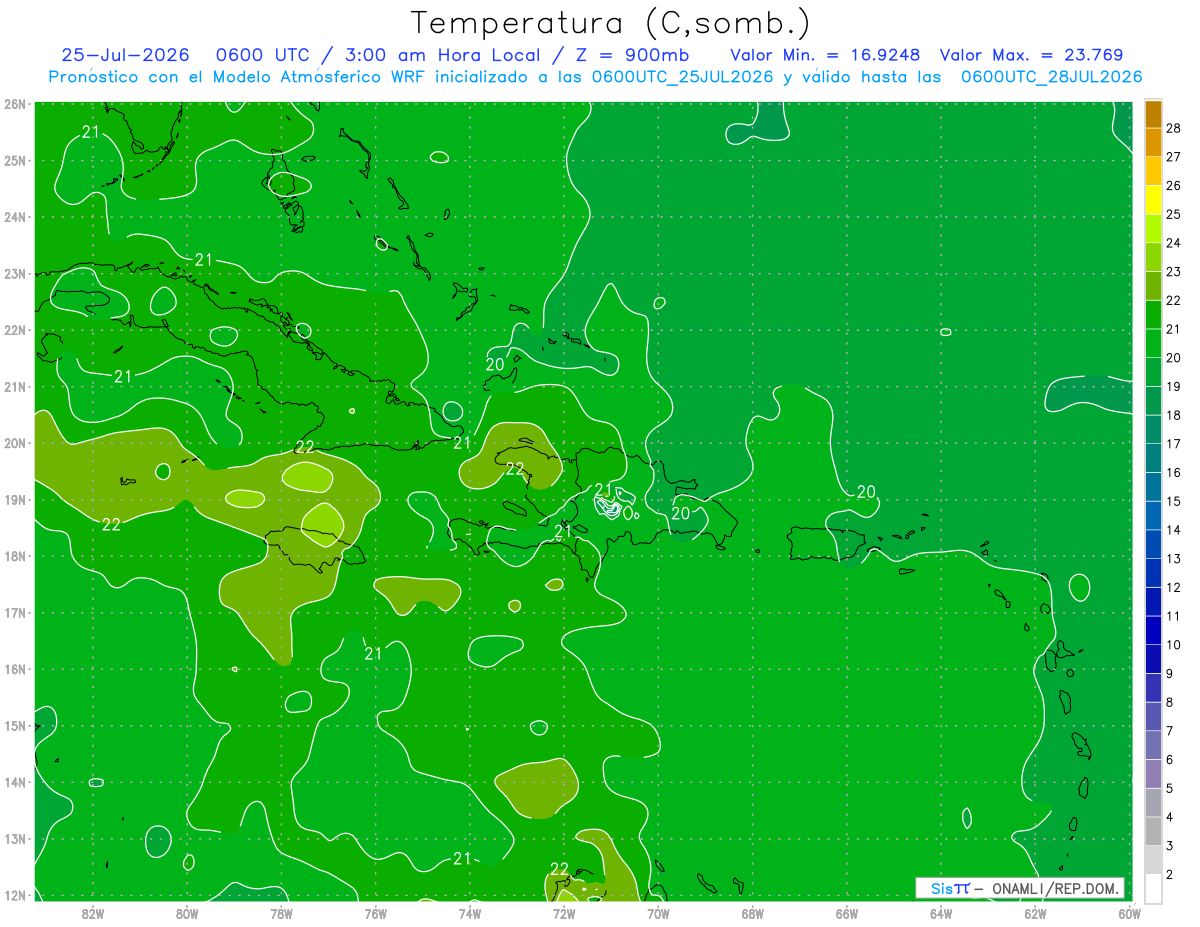Click the valid-until stamp "0600UTC_28JUL2026"
Screen dimensions: 1200x927
click(1051, 77)
